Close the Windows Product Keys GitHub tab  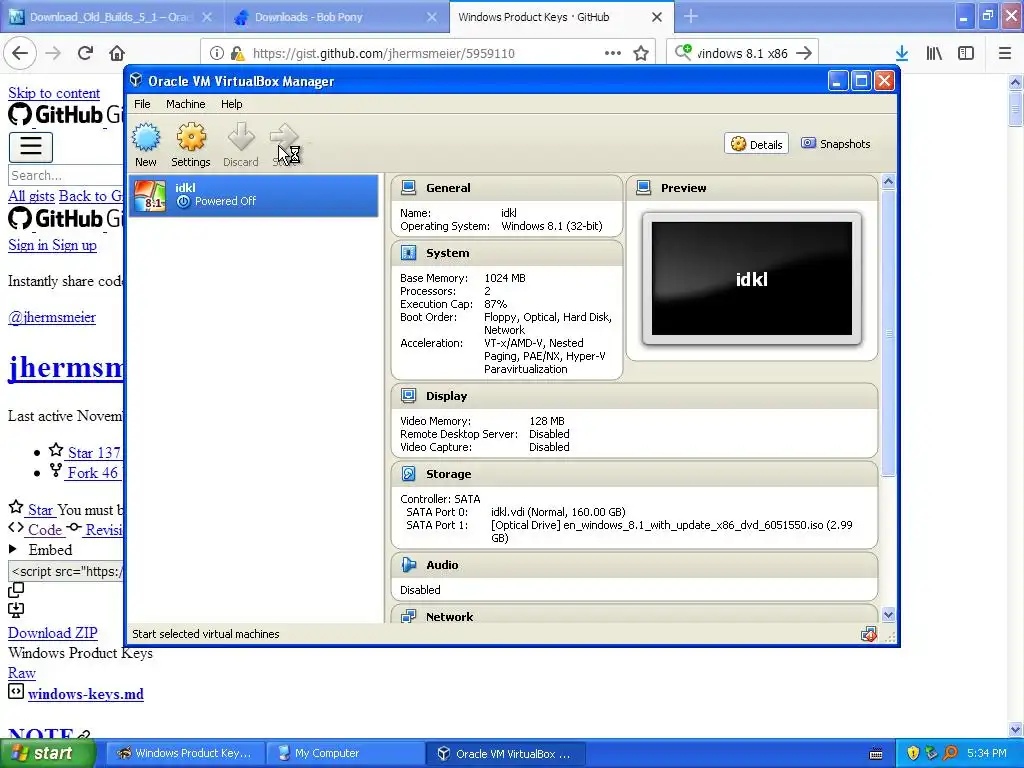click(x=657, y=18)
